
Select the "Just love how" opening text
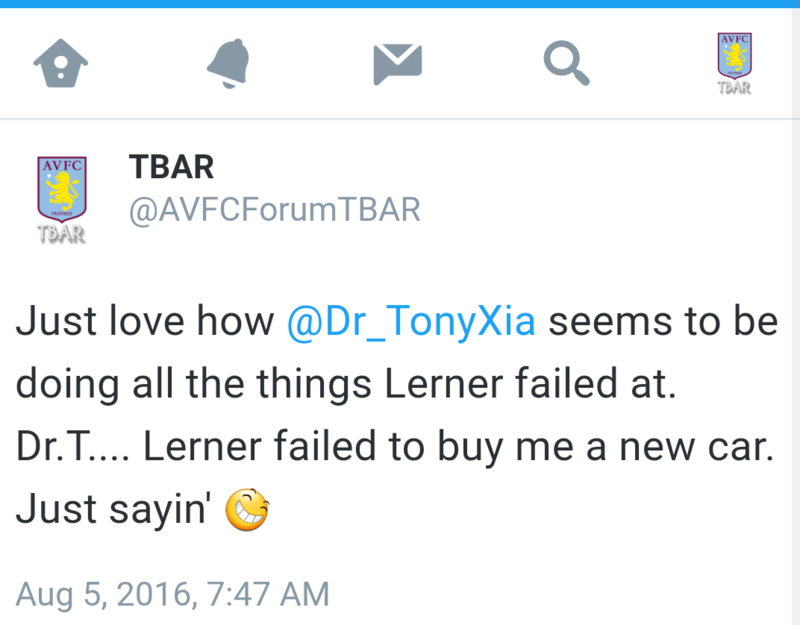click(145, 321)
